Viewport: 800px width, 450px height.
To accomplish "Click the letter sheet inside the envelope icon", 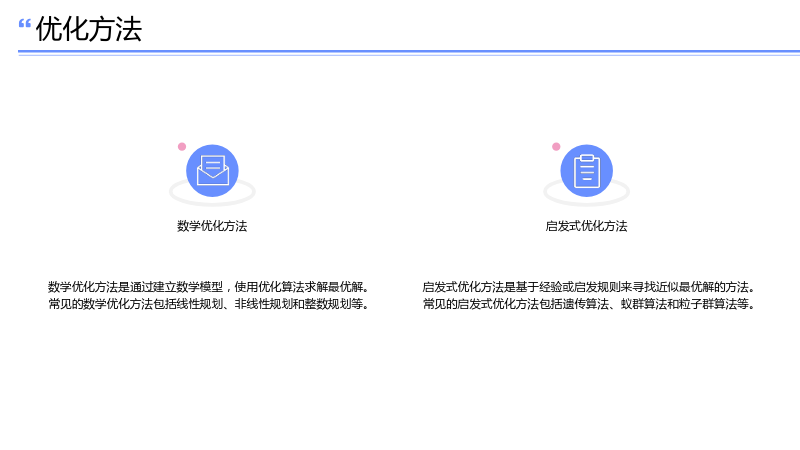I will tap(213, 164).
